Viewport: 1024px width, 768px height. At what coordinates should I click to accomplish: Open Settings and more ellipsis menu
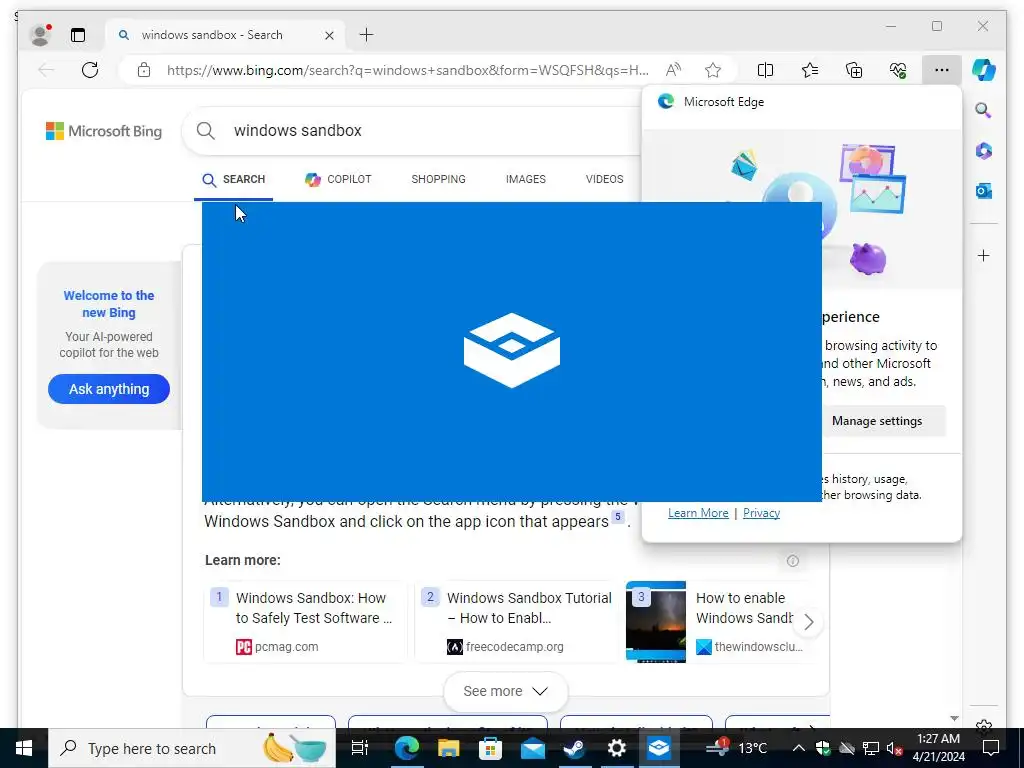pyautogui.click(x=941, y=70)
